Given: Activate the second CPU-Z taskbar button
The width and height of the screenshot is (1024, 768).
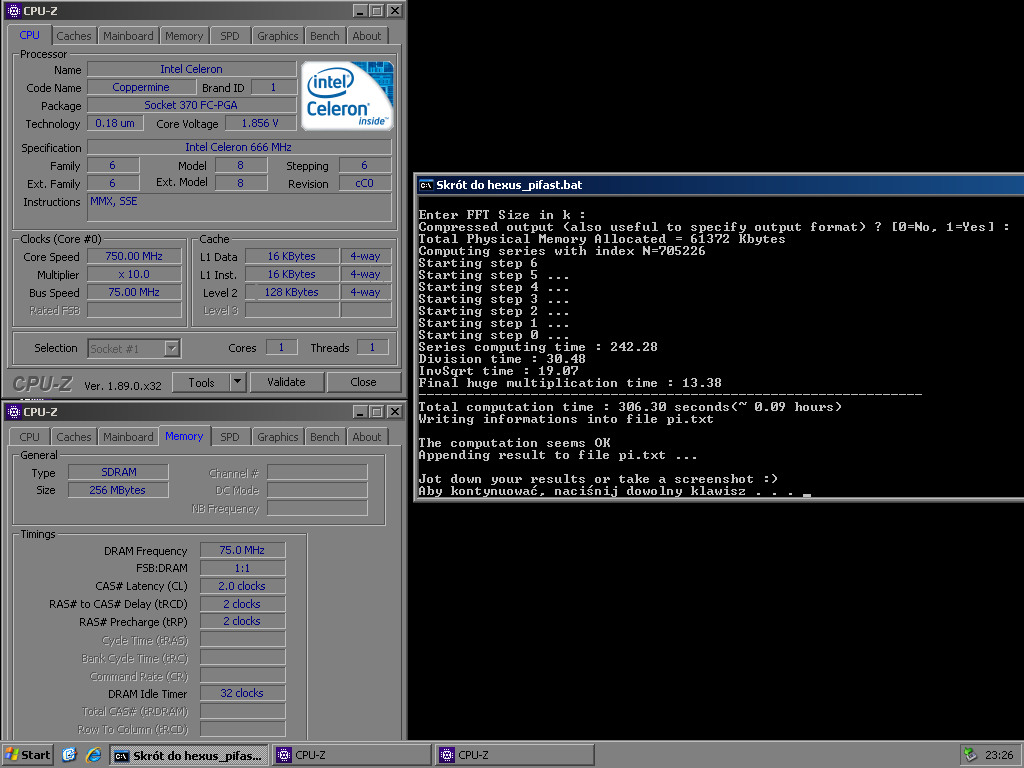Looking at the screenshot, I should 515,756.
